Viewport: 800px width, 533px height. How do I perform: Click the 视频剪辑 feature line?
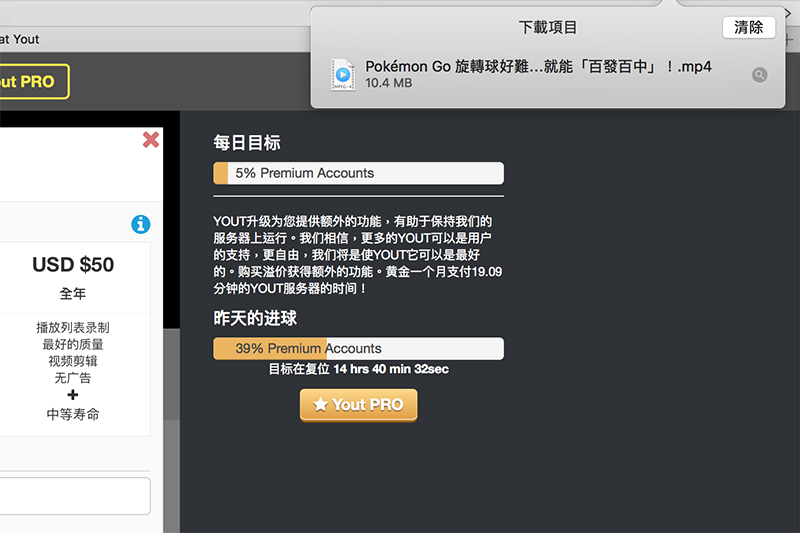tap(73, 361)
